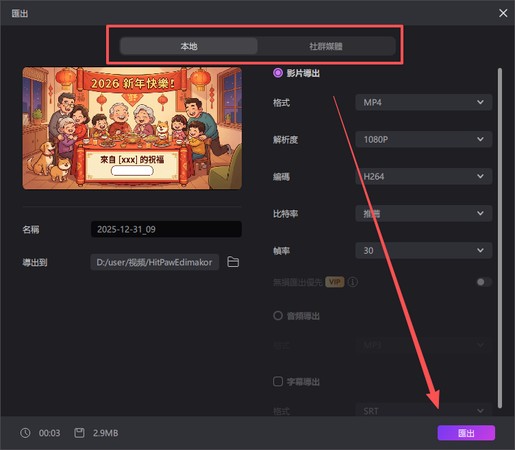Click the VIP badge
This screenshot has width=515, height=450.
tap(335, 282)
